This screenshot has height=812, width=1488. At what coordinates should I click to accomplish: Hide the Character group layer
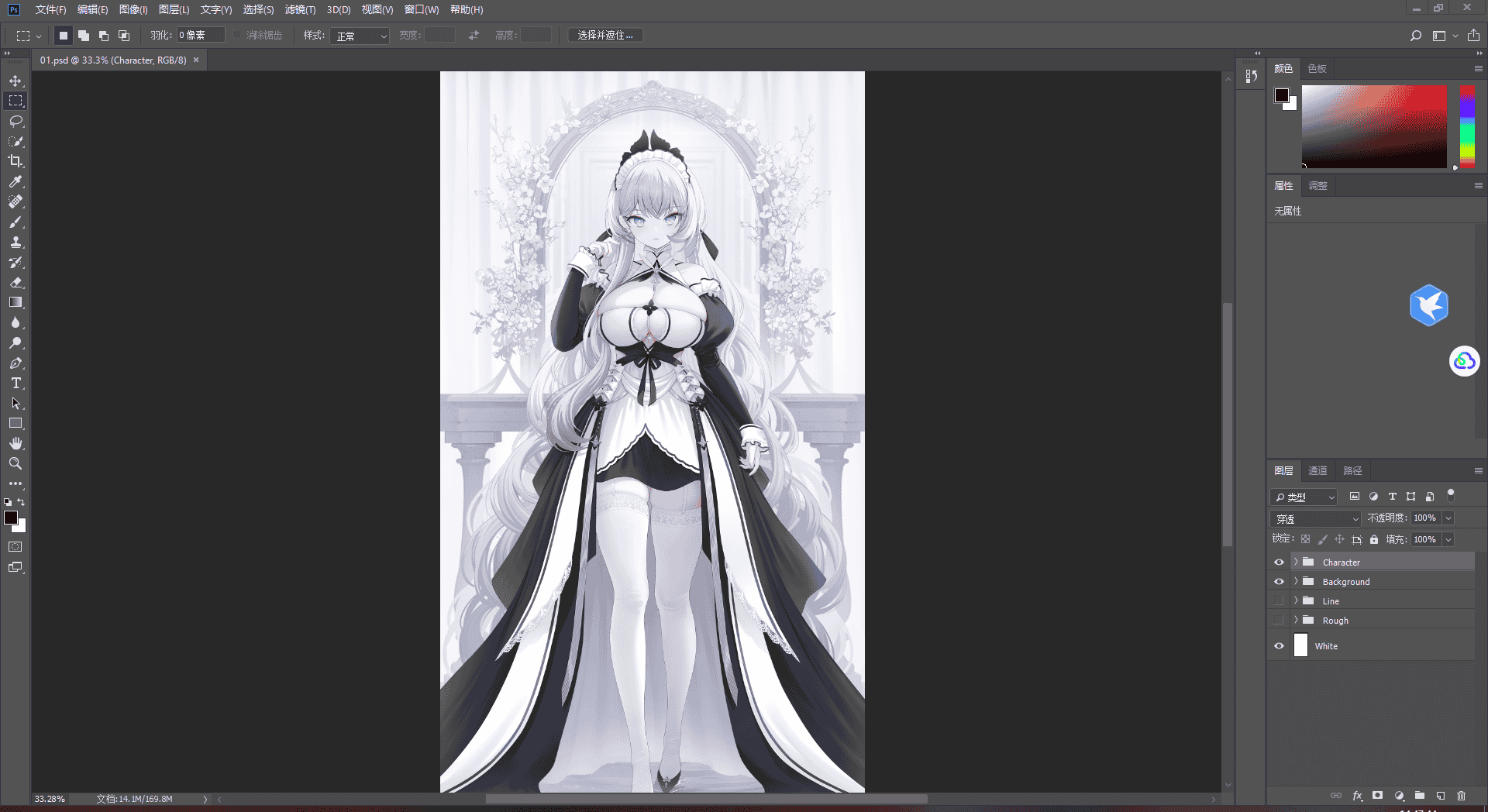click(1279, 563)
